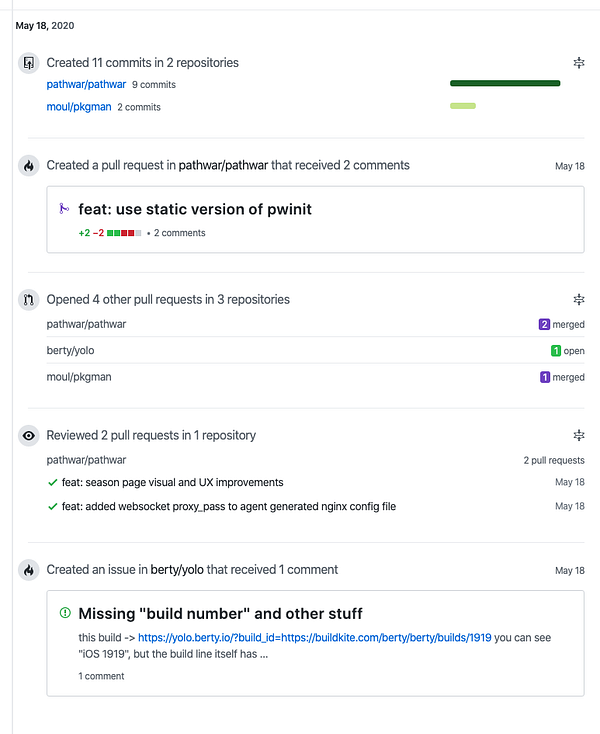Open the yolo.berty.io build URL link
Viewport: 600px width, 734px height.
[x=314, y=637]
